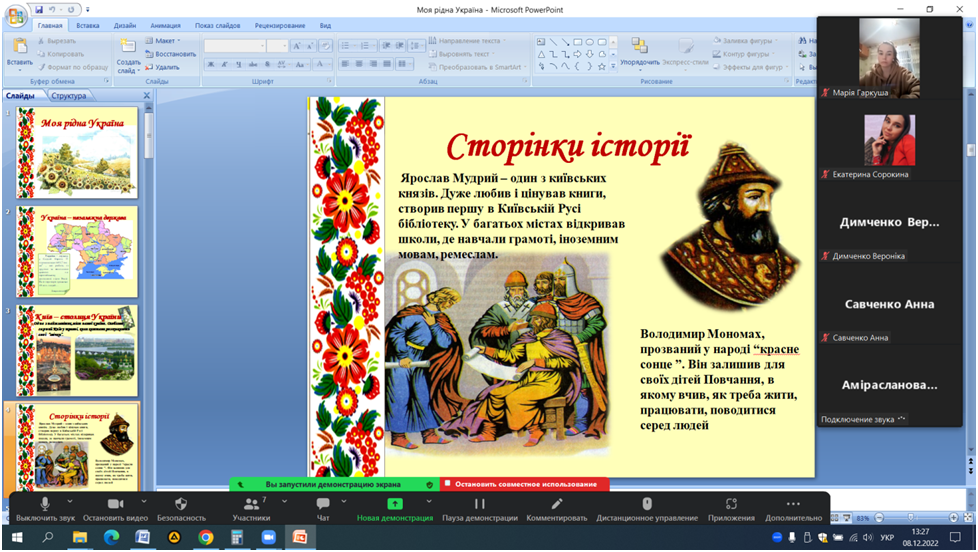Click the More options ellipsis icon
The height and width of the screenshot is (552, 978).
(x=793, y=504)
